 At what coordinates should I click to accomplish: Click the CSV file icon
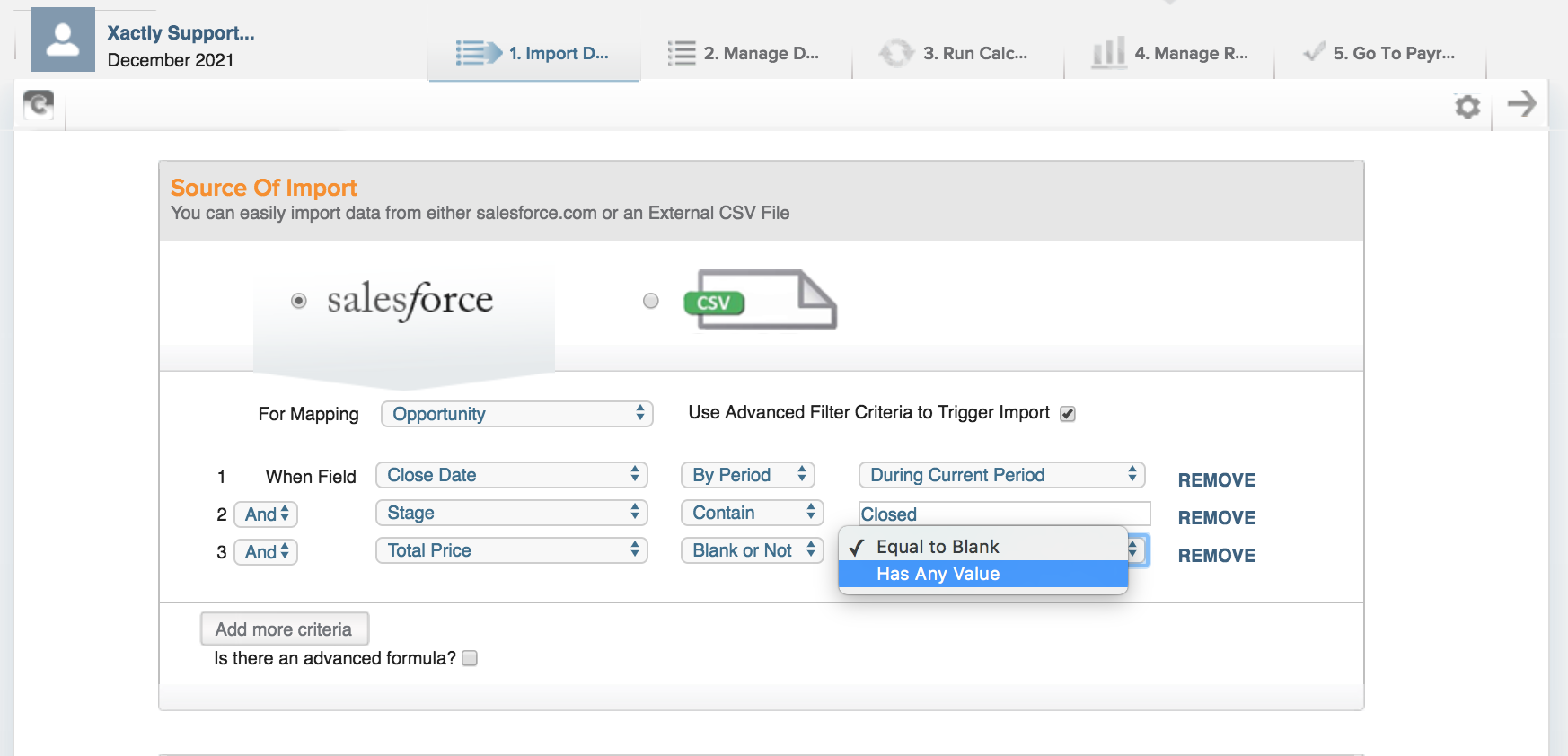click(761, 300)
